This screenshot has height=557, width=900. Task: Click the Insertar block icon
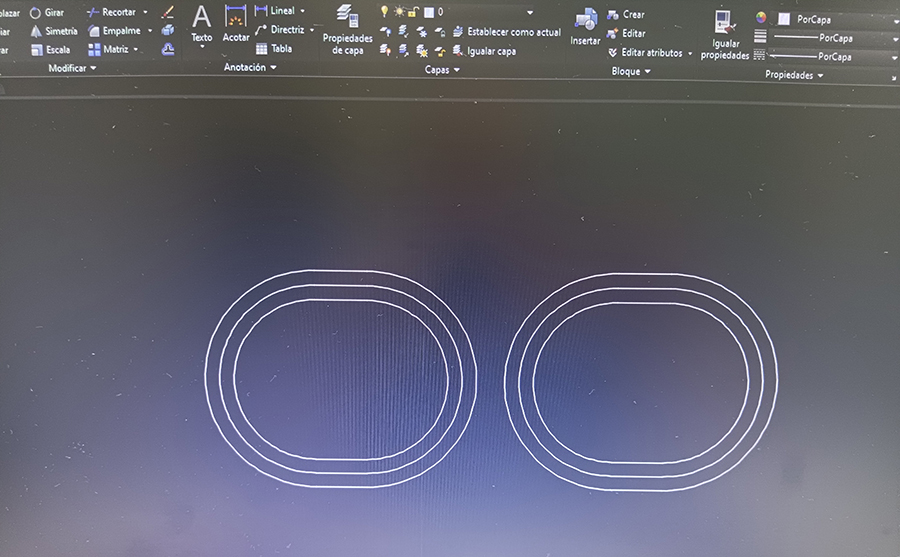point(585,27)
